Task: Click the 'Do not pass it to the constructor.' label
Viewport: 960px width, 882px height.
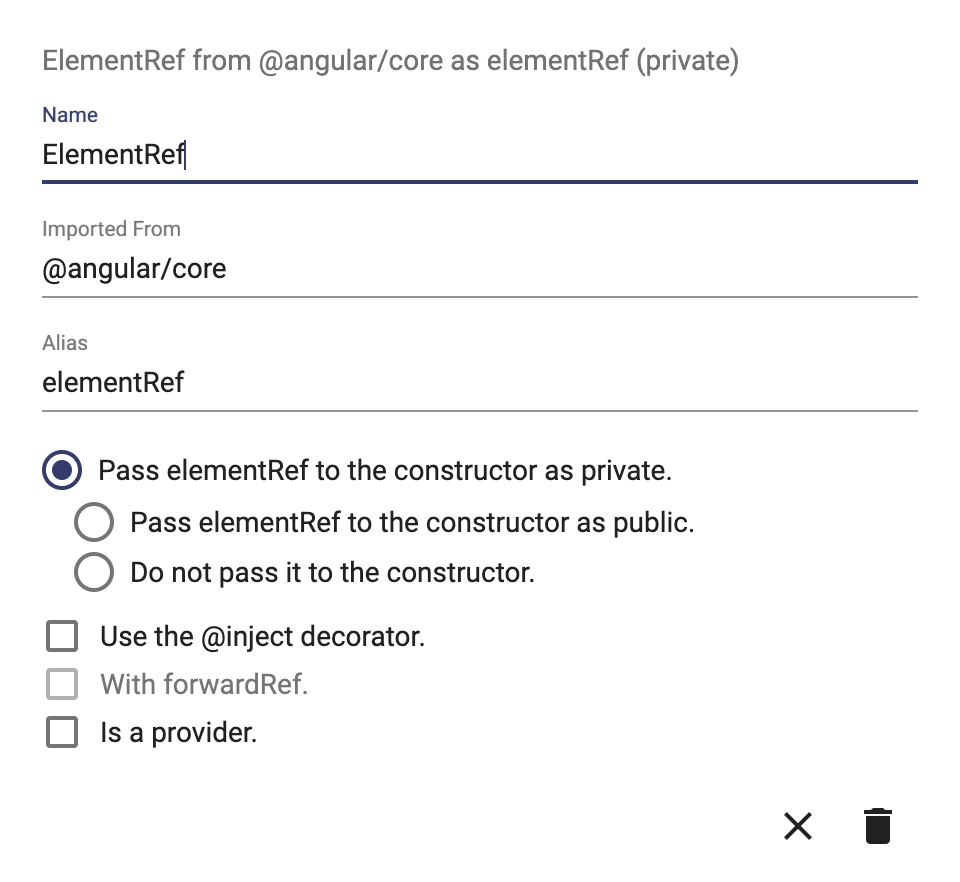Action: coord(332,573)
